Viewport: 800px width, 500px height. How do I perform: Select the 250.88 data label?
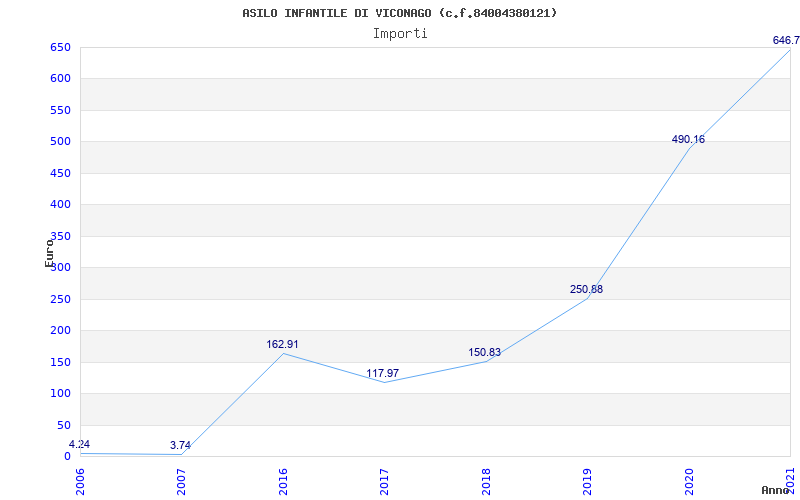(x=586, y=289)
